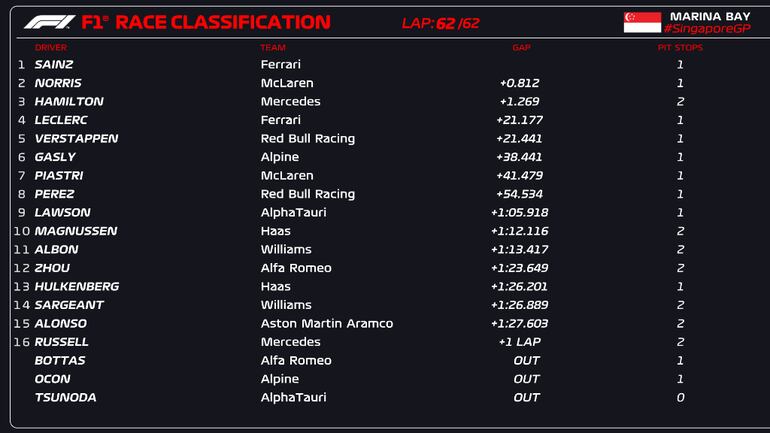
Task: Click TSUNODA's pit stop count of 0
Action: click(680, 397)
